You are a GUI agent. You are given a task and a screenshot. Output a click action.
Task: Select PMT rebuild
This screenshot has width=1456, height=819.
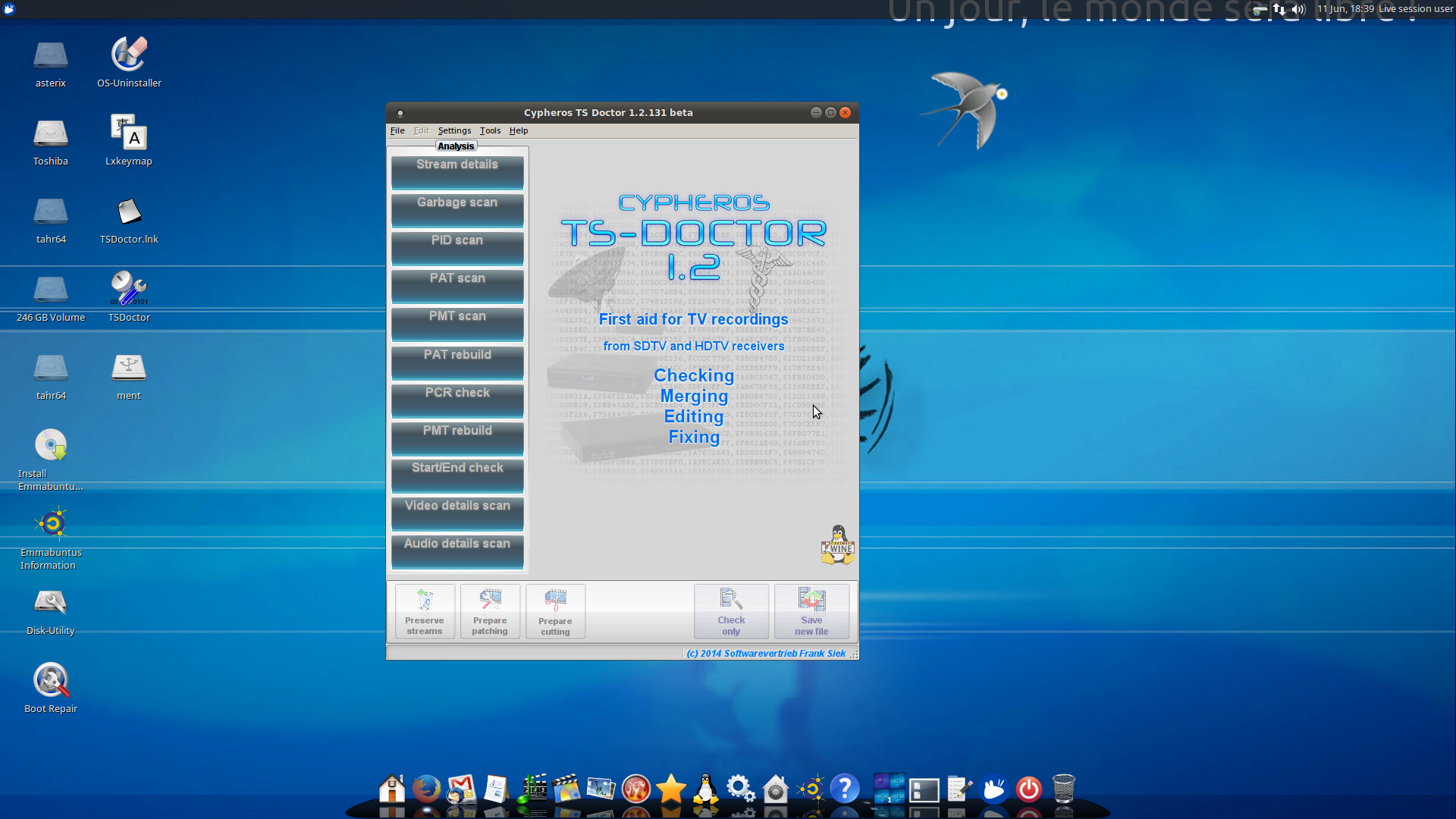[x=457, y=438]
